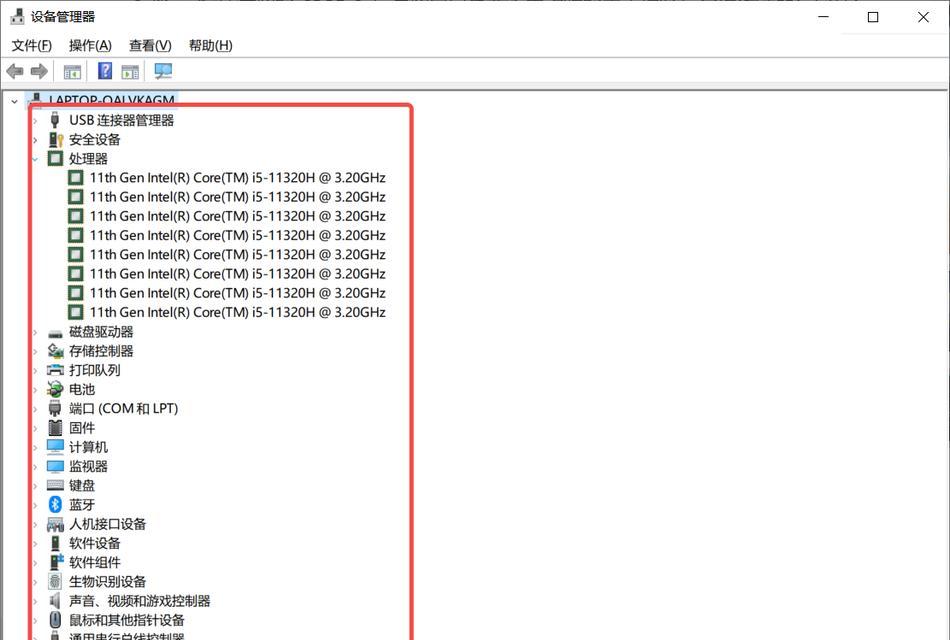Click the 人机接口设备 icon
This screenshot has width=950, height=640.
point(55,524)
